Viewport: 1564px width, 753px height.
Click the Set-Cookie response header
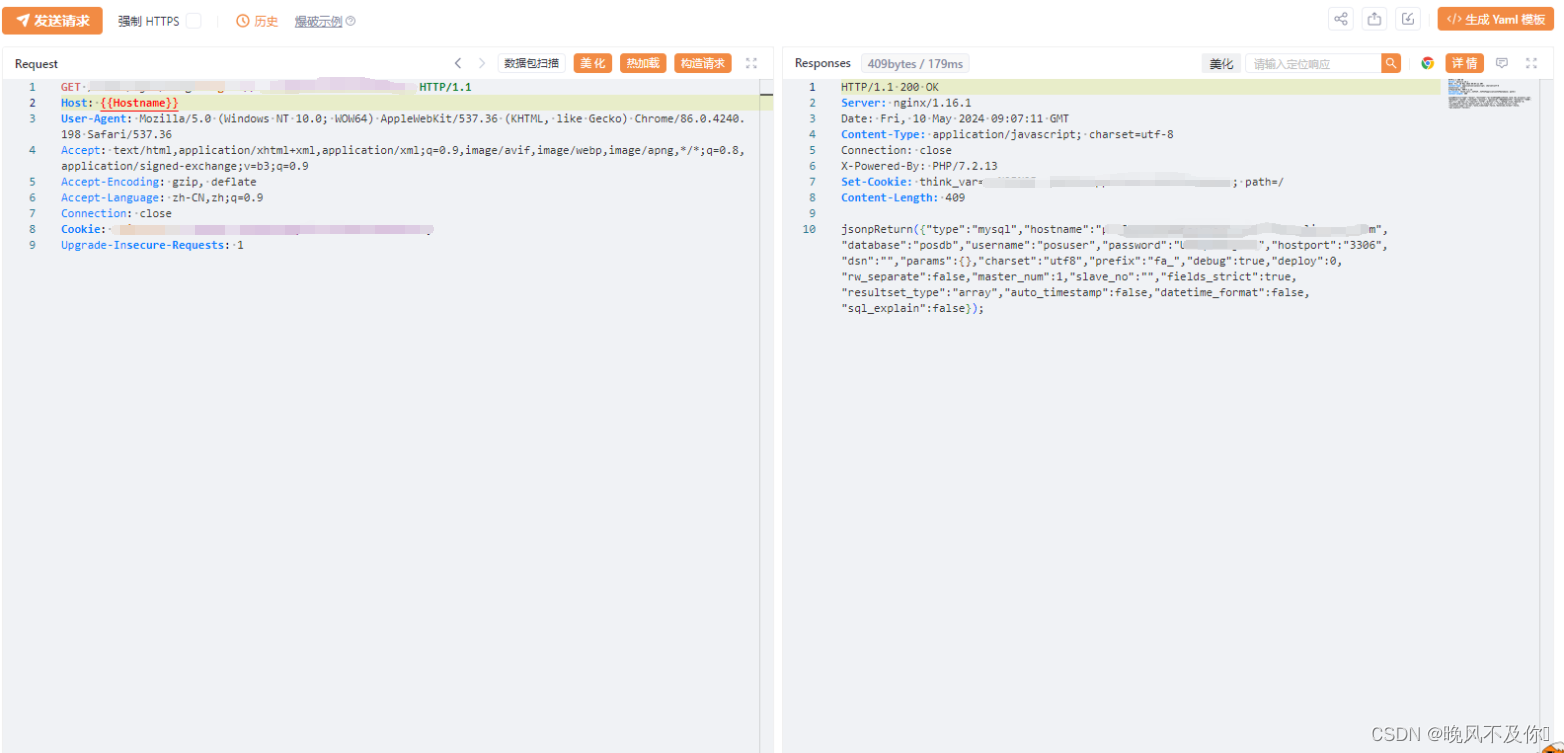pos(876,182)
